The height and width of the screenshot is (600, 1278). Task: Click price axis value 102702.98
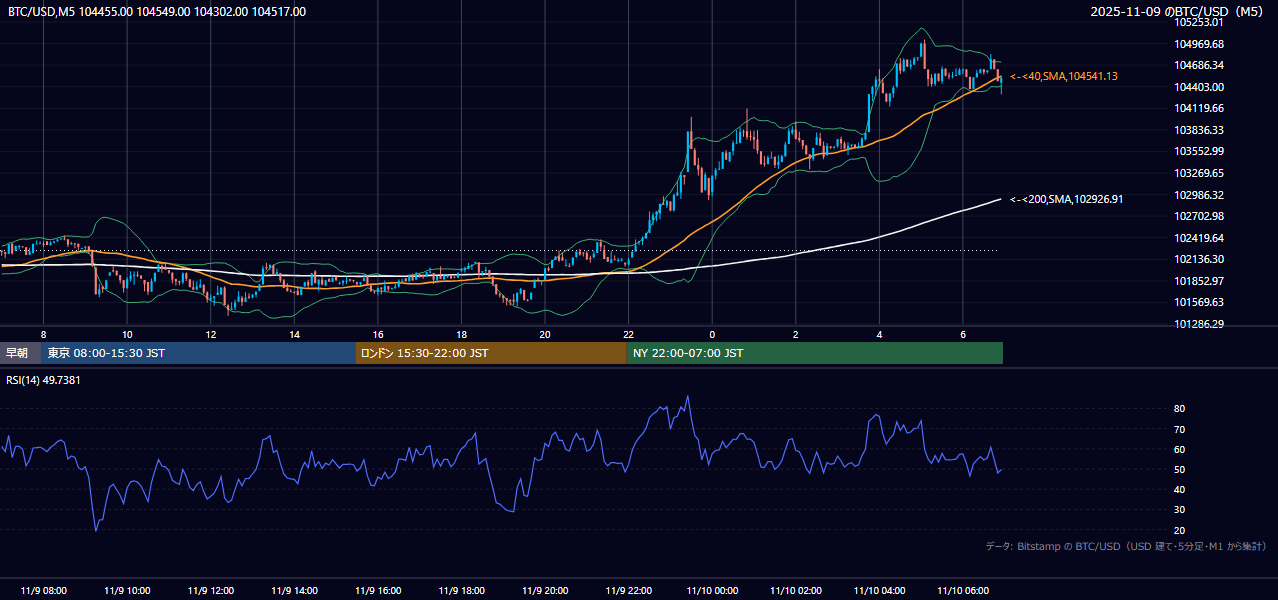pos(1200,216)
